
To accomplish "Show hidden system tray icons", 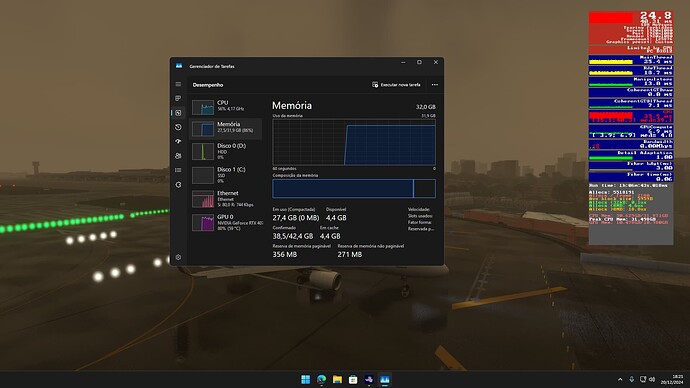I will [620, 379].
